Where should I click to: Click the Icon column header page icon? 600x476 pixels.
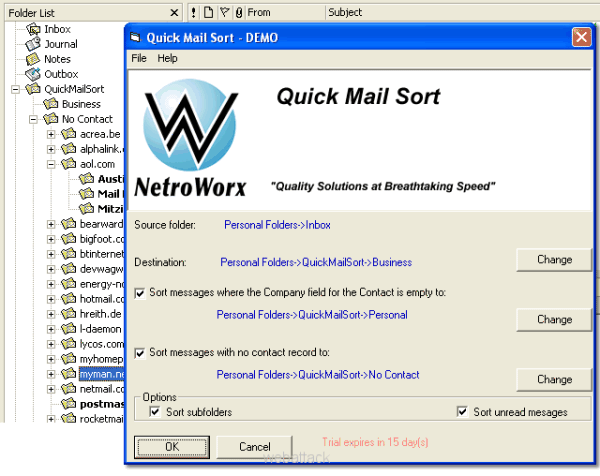coord(209,13)
